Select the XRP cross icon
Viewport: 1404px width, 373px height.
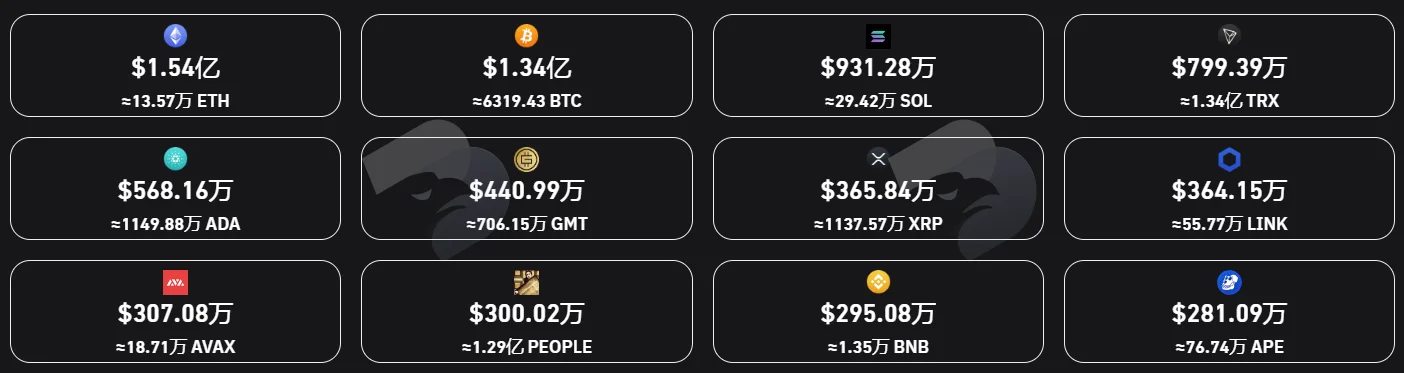click(x=878, y=158)
